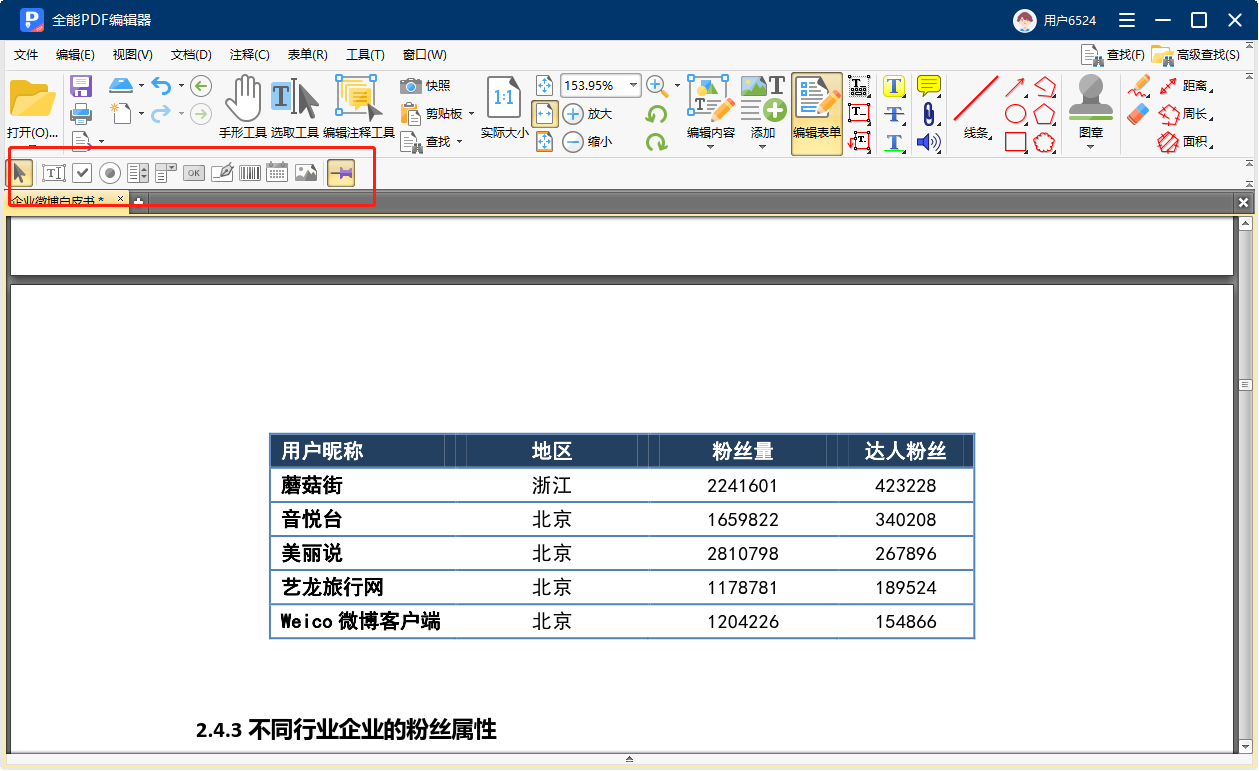1259x771 pixels.
Task: Select the Hand tool (手形工具)
Action: [x=242, y=107]
